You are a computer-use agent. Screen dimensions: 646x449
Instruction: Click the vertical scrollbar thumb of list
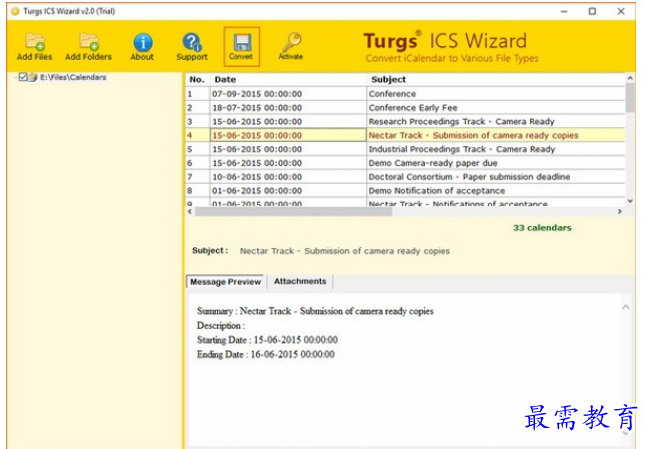pyautogui.click(x=630, y=97)
